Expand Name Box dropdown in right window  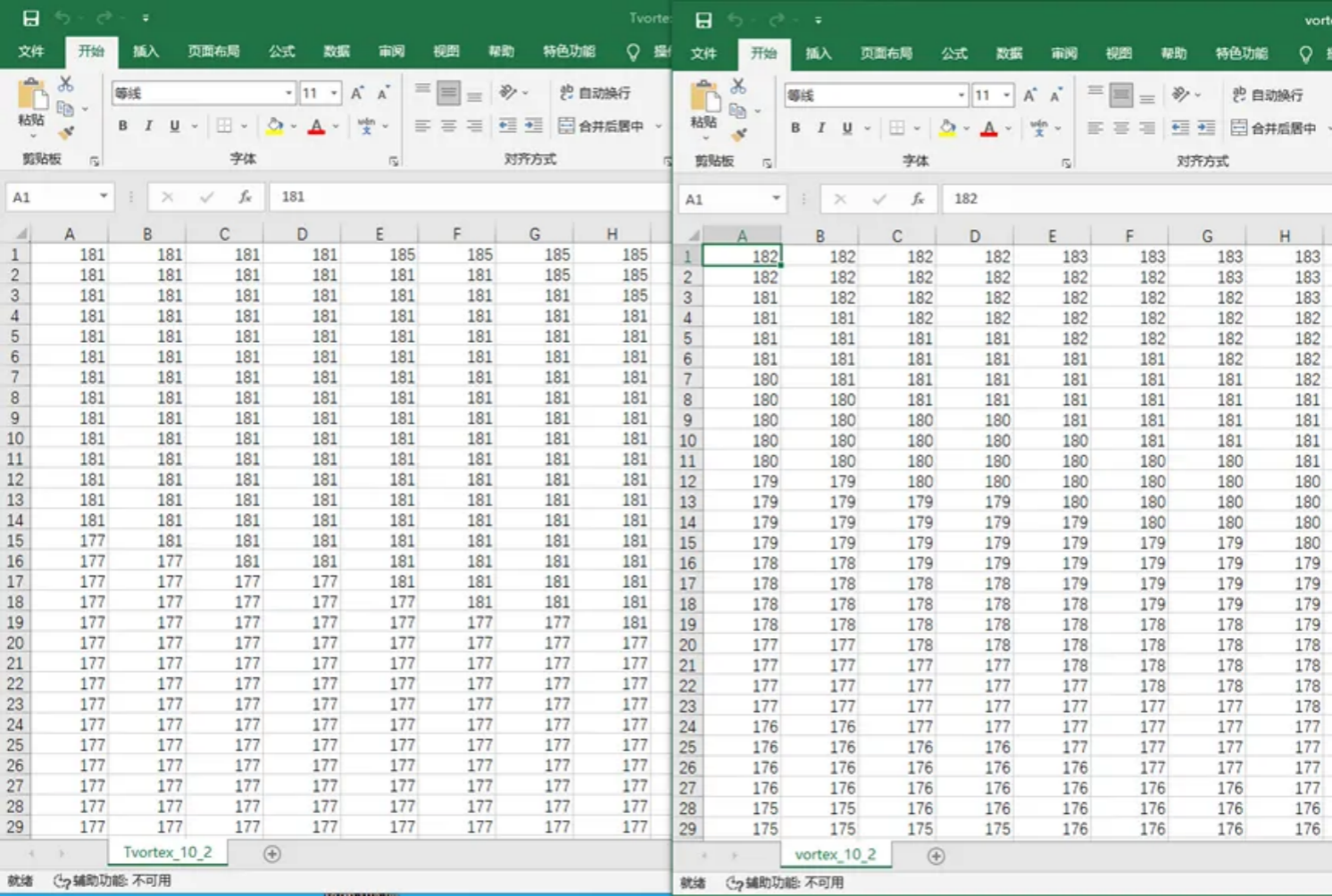click(x=776, y=199)
